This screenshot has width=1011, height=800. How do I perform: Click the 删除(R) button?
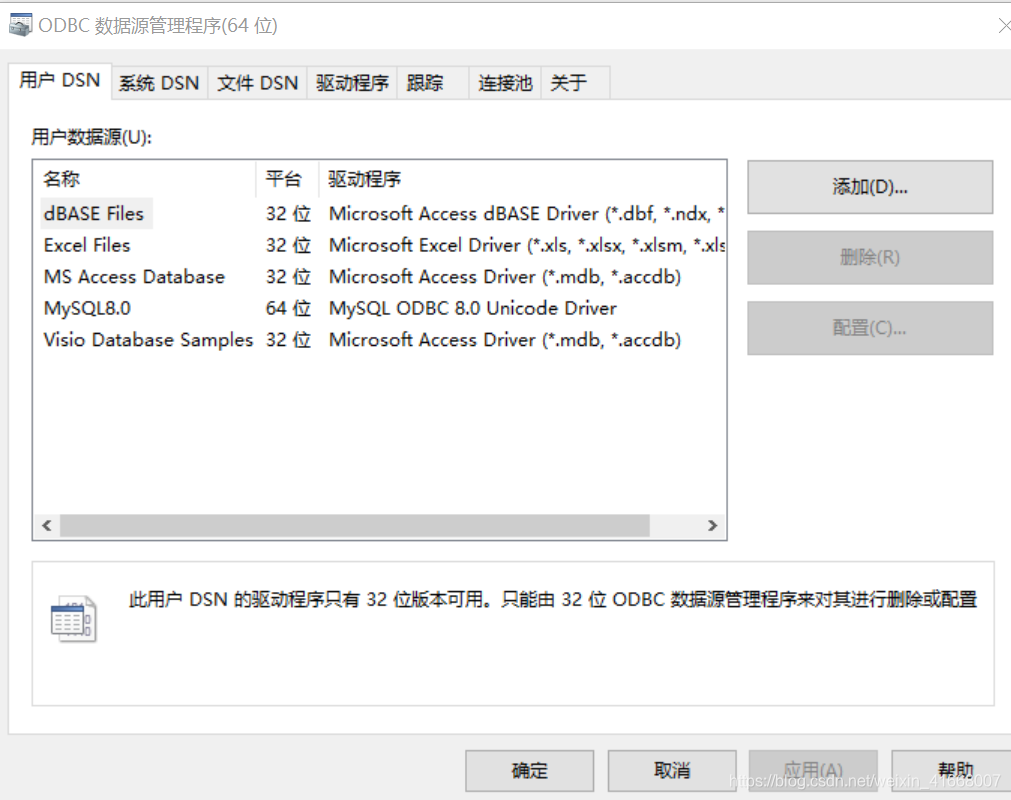tap(870, 258)
